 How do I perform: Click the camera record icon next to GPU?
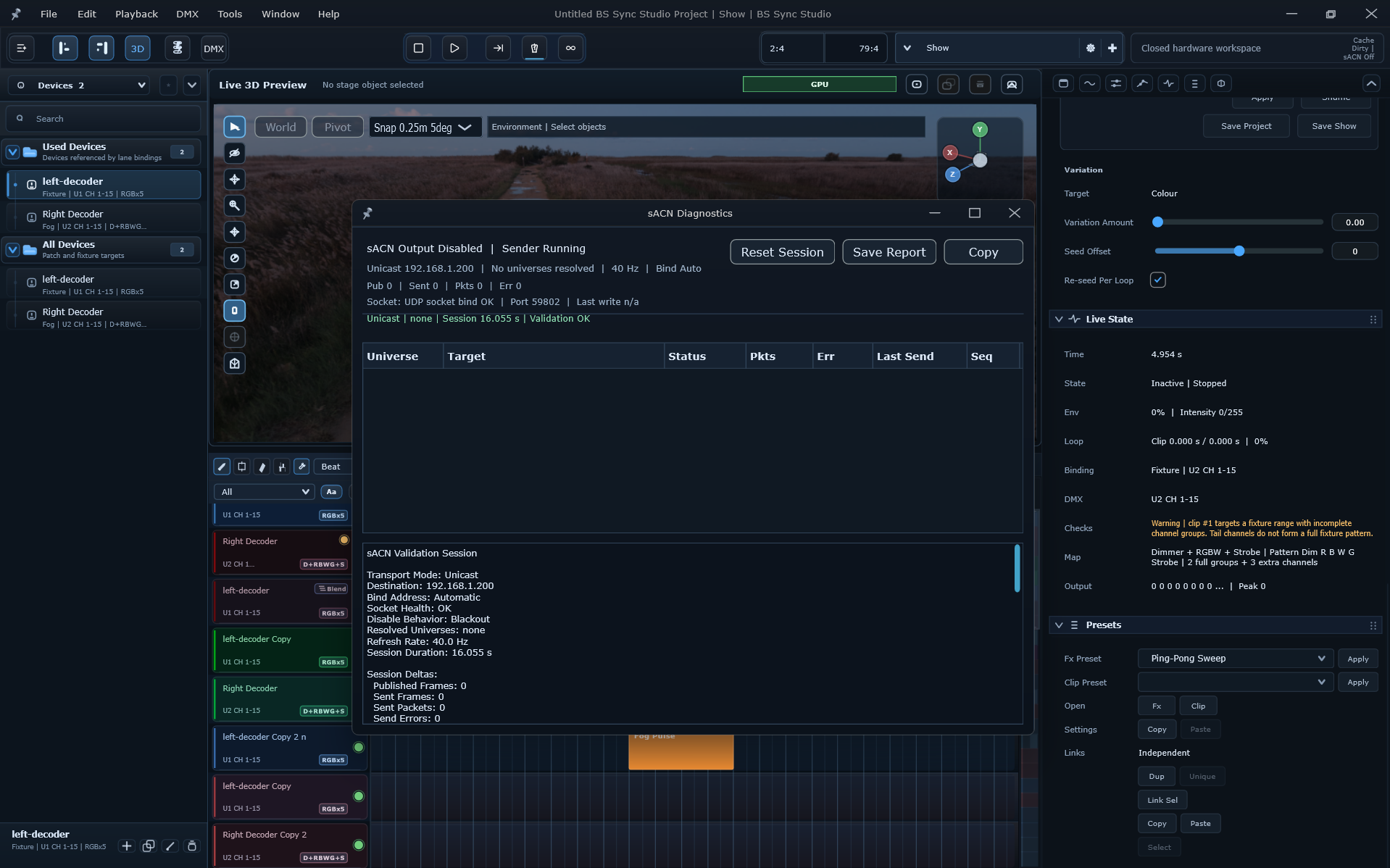(x=917, y=85)
